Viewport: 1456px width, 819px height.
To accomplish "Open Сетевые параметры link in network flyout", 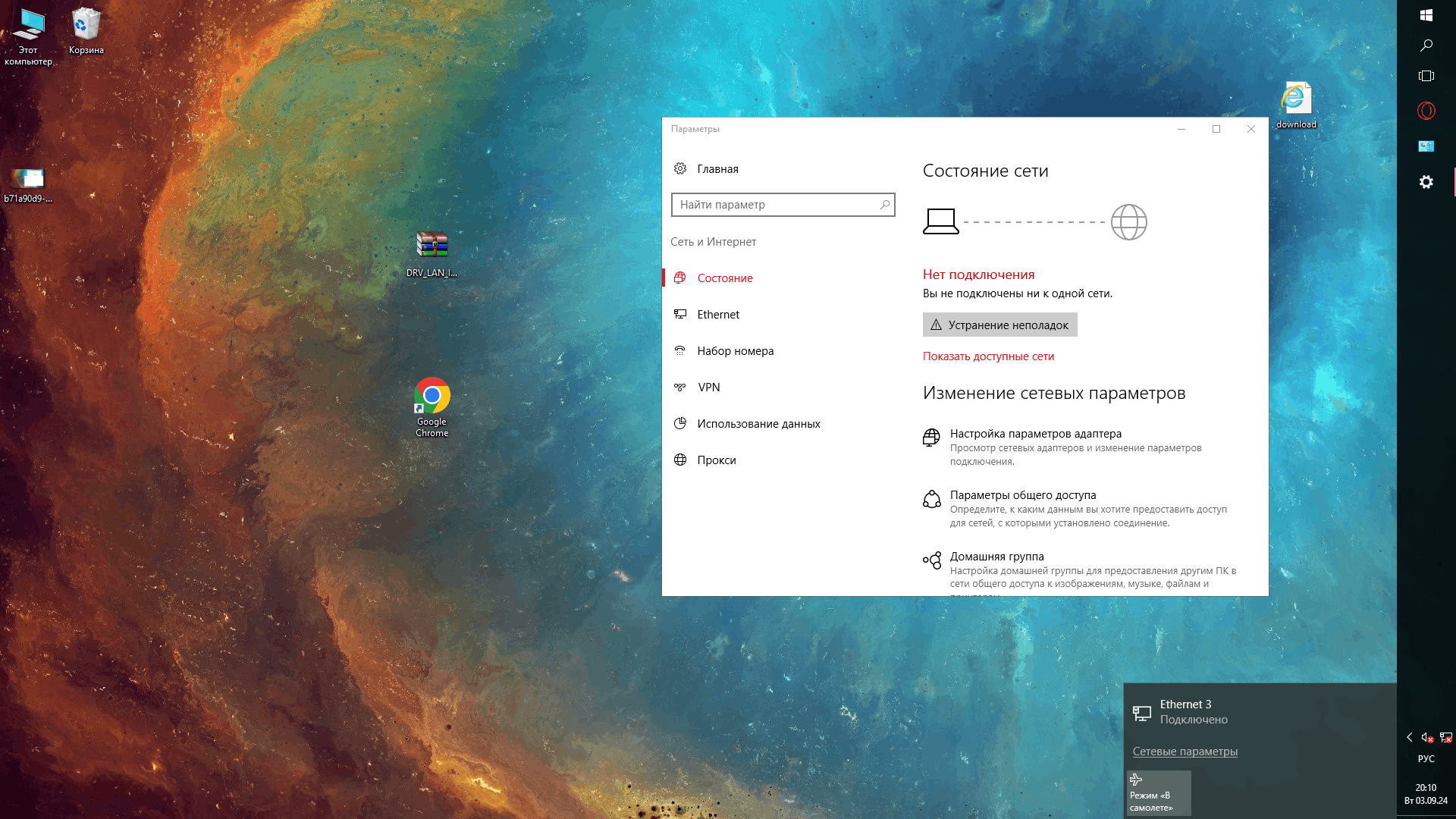I will (1185, 752).
